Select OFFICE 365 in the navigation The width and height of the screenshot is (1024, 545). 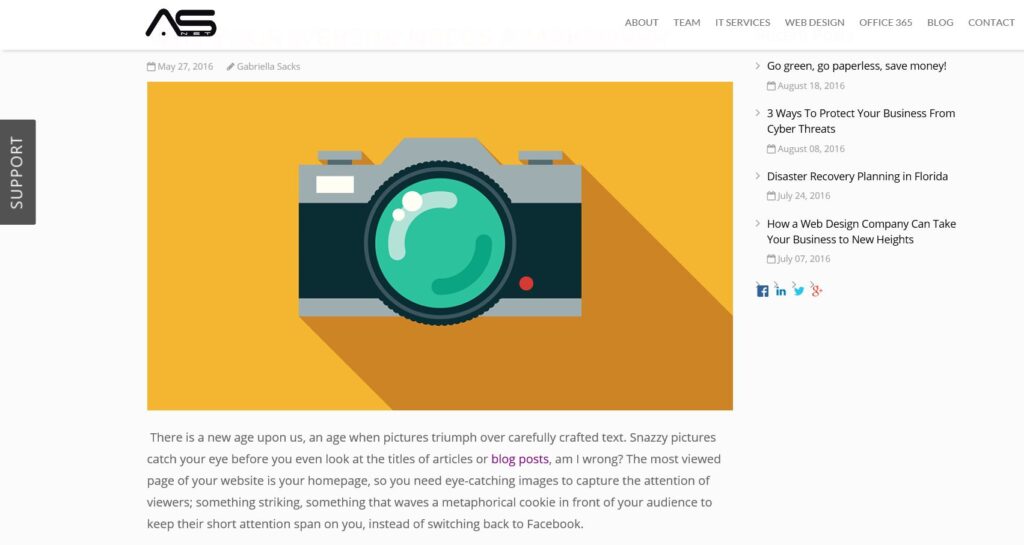click(885, 23)
